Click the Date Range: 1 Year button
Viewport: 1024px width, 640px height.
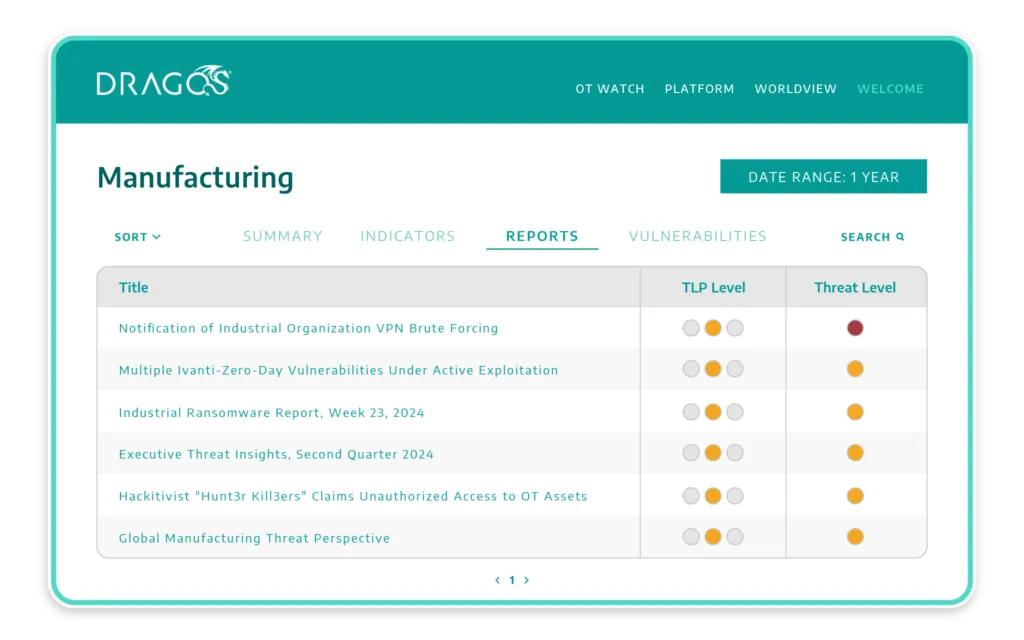[823, 176]
